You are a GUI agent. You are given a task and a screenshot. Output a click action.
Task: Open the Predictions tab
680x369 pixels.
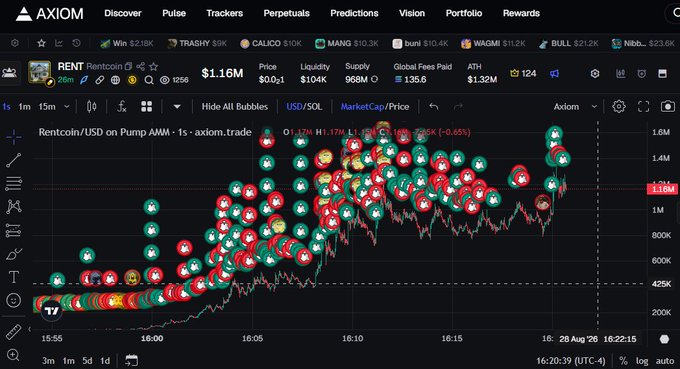[x=354, y=13]
